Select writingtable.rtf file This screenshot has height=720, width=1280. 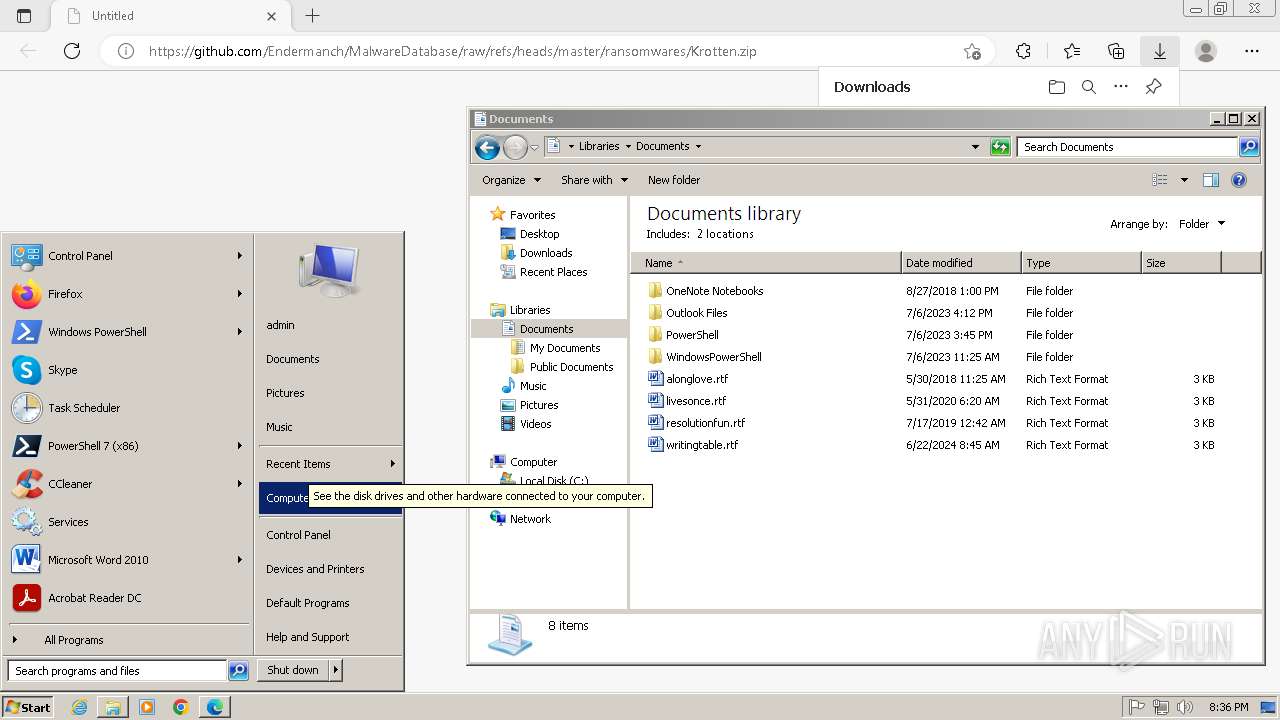click(x=702, y=445)
